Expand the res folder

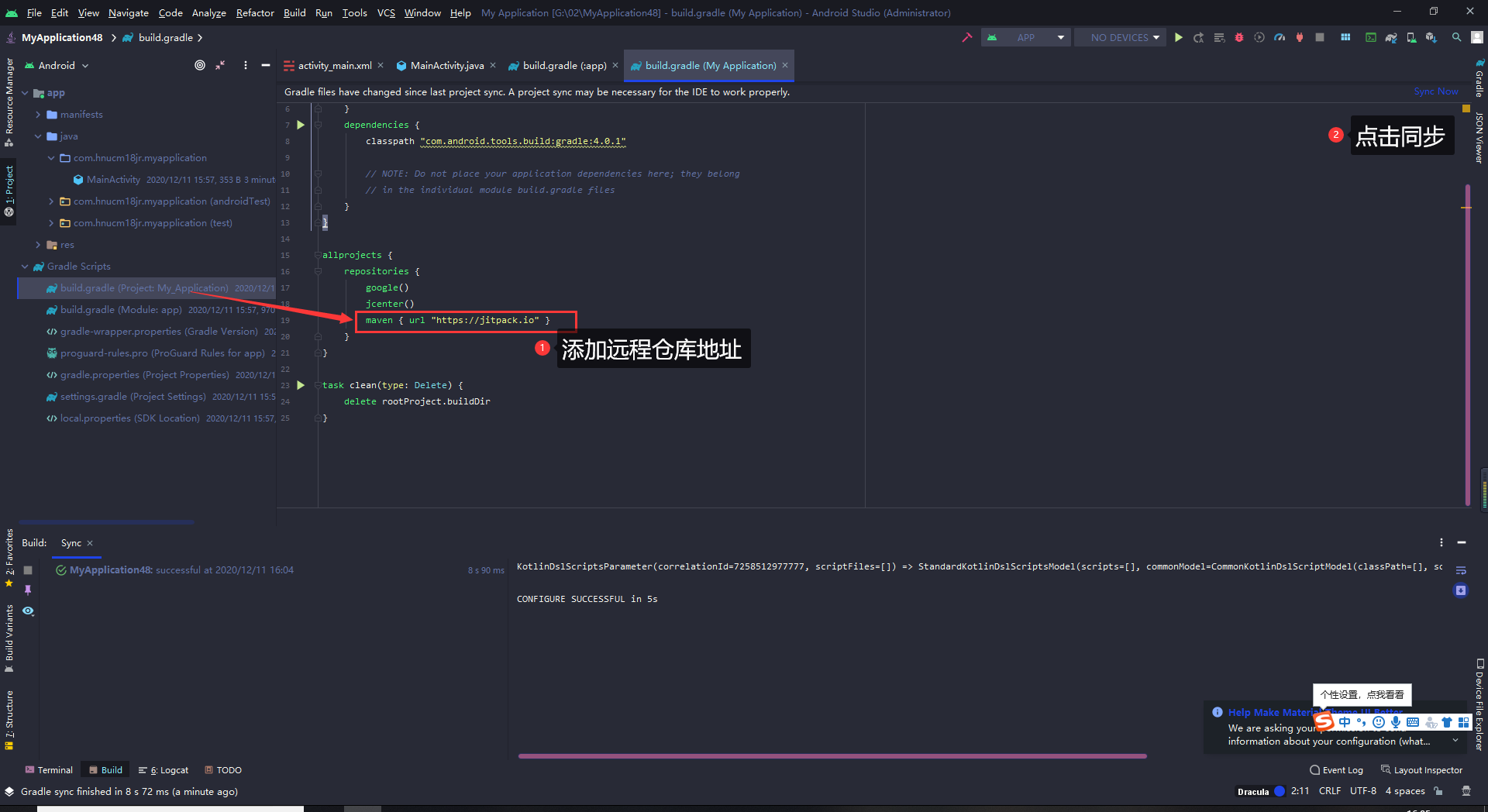(x=38, y=245)
